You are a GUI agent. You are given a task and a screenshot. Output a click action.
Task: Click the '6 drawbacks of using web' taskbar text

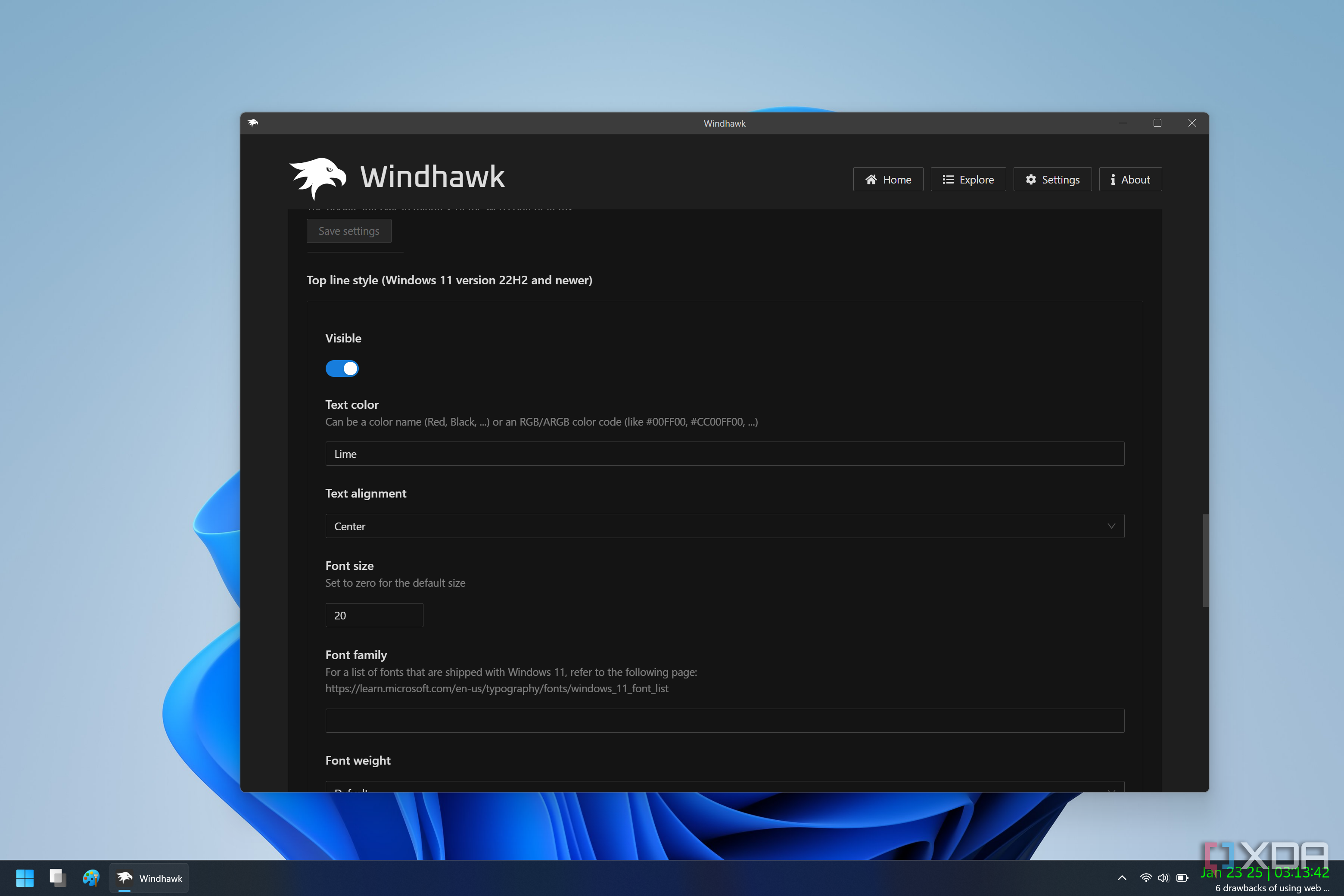[x=1272, y=888]
